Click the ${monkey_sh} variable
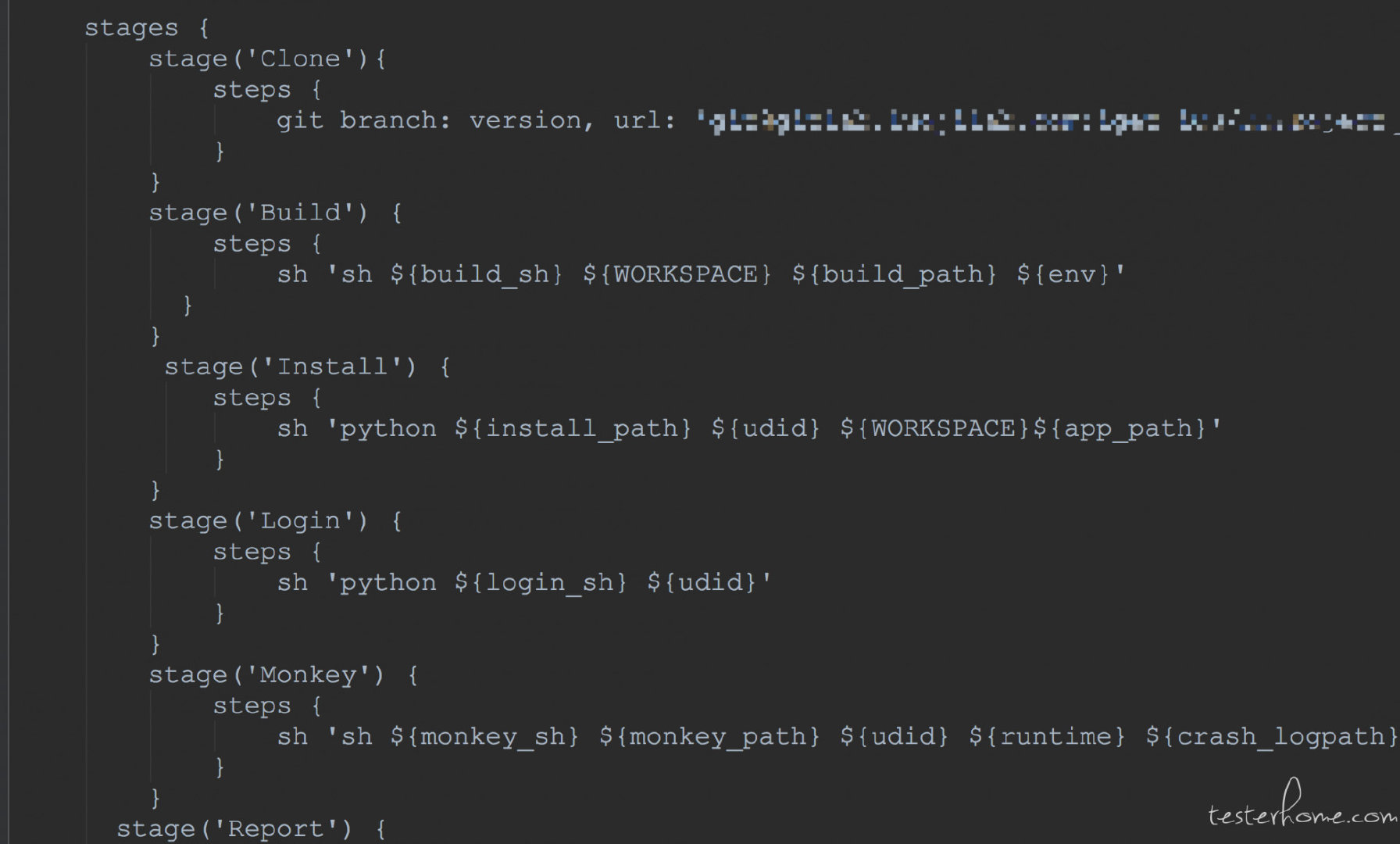The width and height of the screenshot is (1400, 844). click(484, 736)
